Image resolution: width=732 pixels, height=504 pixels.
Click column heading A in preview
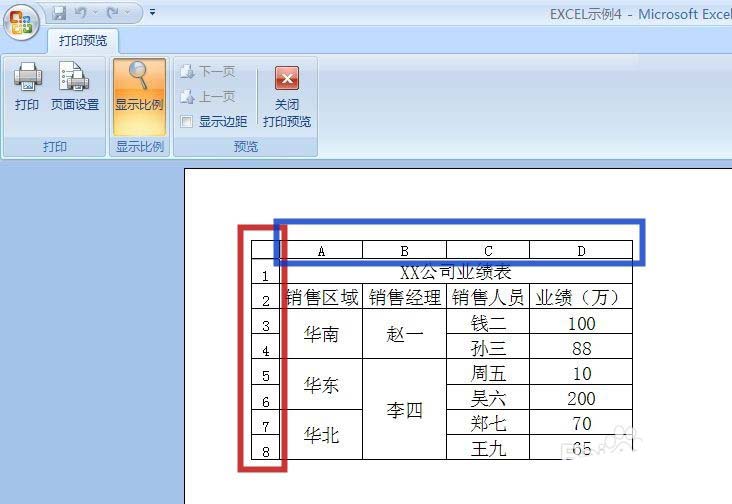(x=321, y=251)
